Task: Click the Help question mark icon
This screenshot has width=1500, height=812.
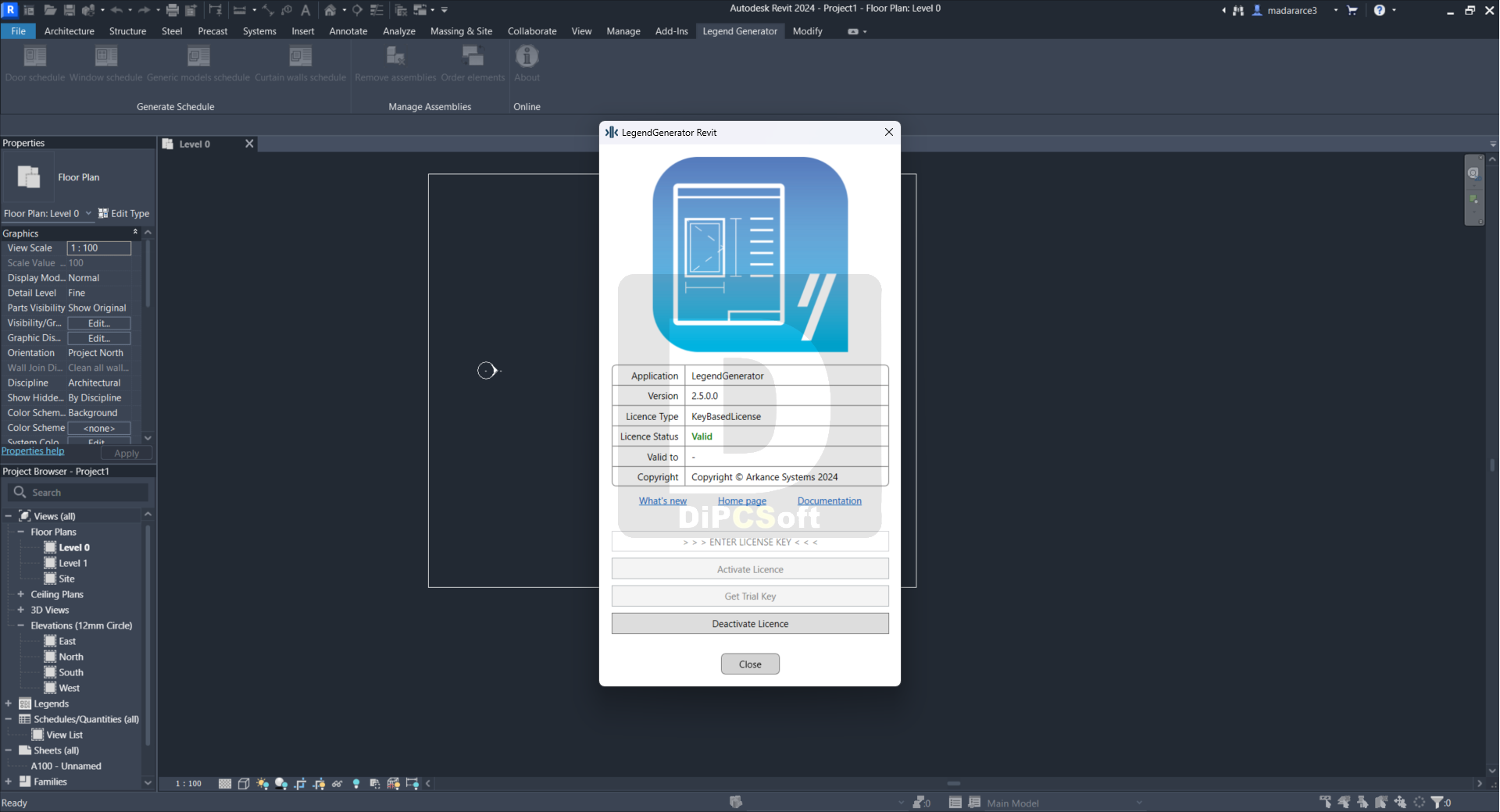Action: tap(1380, 10)
